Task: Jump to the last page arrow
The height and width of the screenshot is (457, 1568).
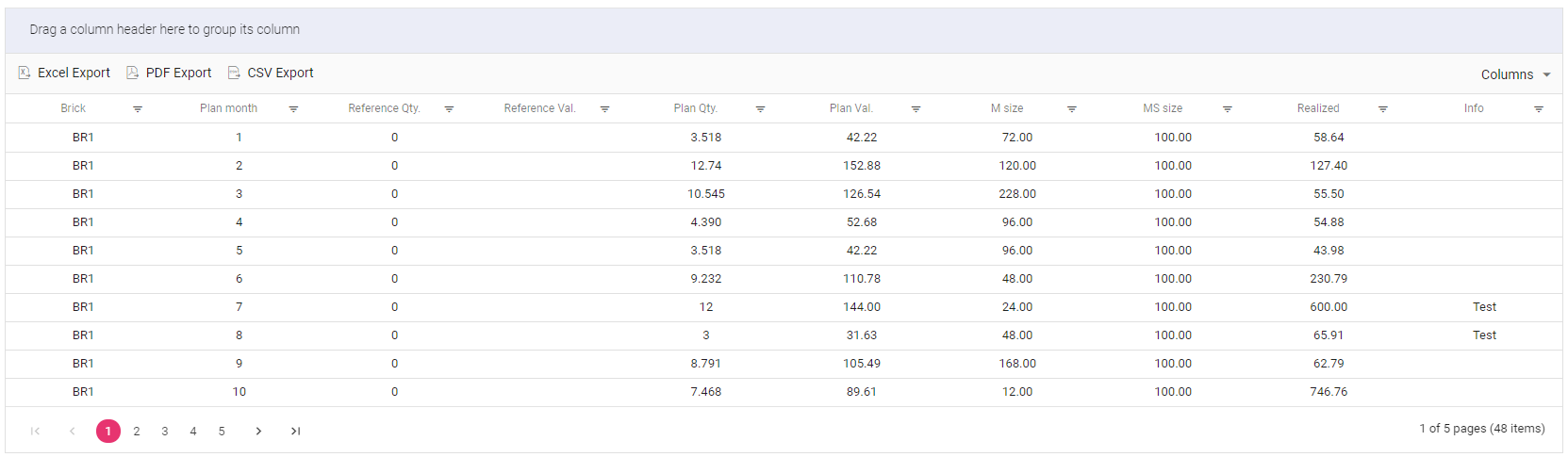Action: click(x=295, y=432)
